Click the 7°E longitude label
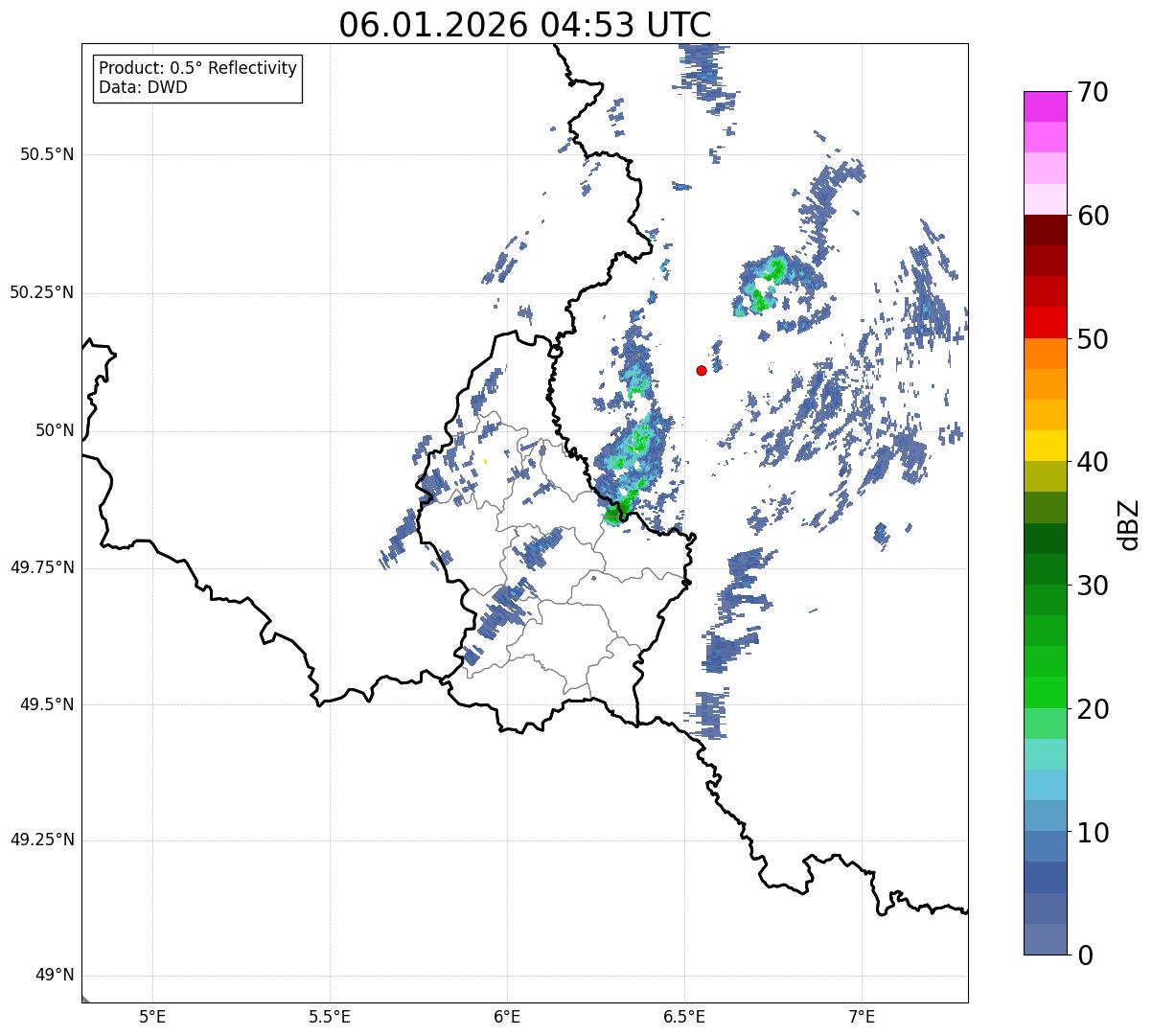Screen dimensions: 1152x1036 click(x=862, y=1016)
